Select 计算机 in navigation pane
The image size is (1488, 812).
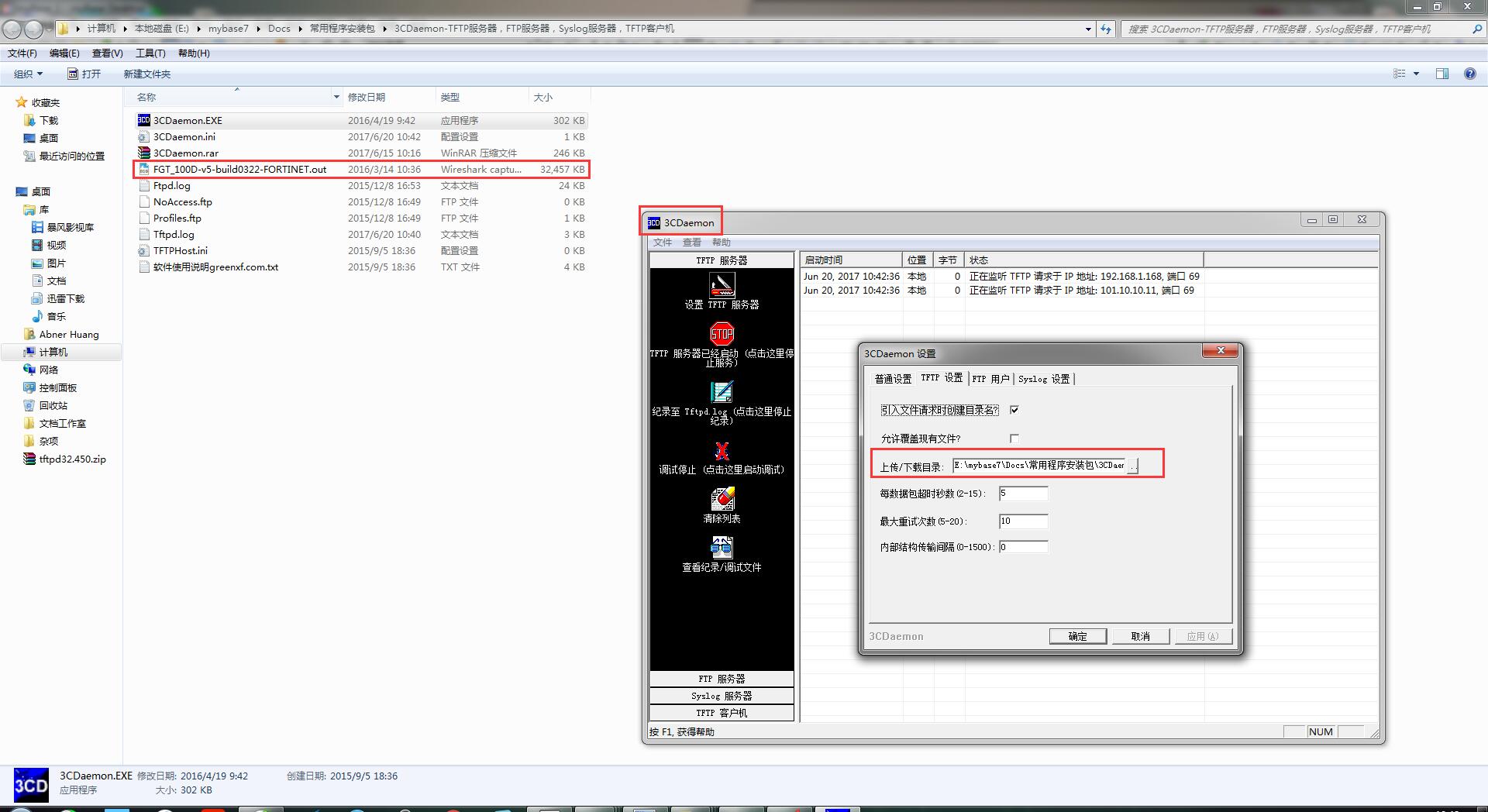pos(53,352)
